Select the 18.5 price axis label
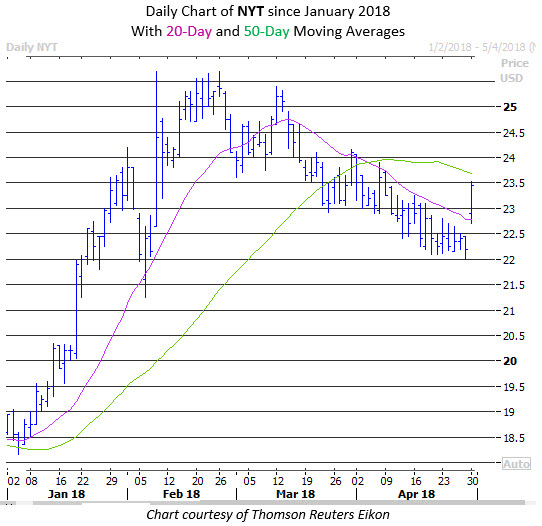The height and width of the screenshot is (526, 542). (x=513, y=438)
